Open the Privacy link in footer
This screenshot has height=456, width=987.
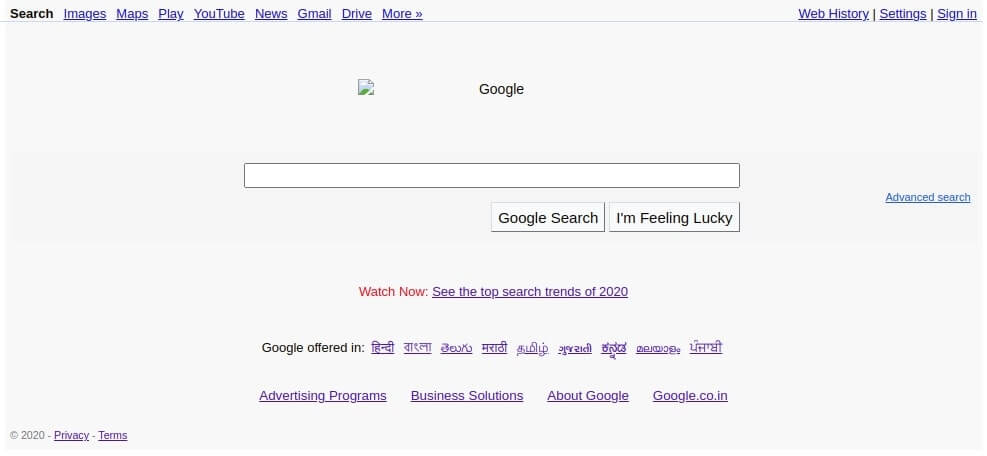71,435
